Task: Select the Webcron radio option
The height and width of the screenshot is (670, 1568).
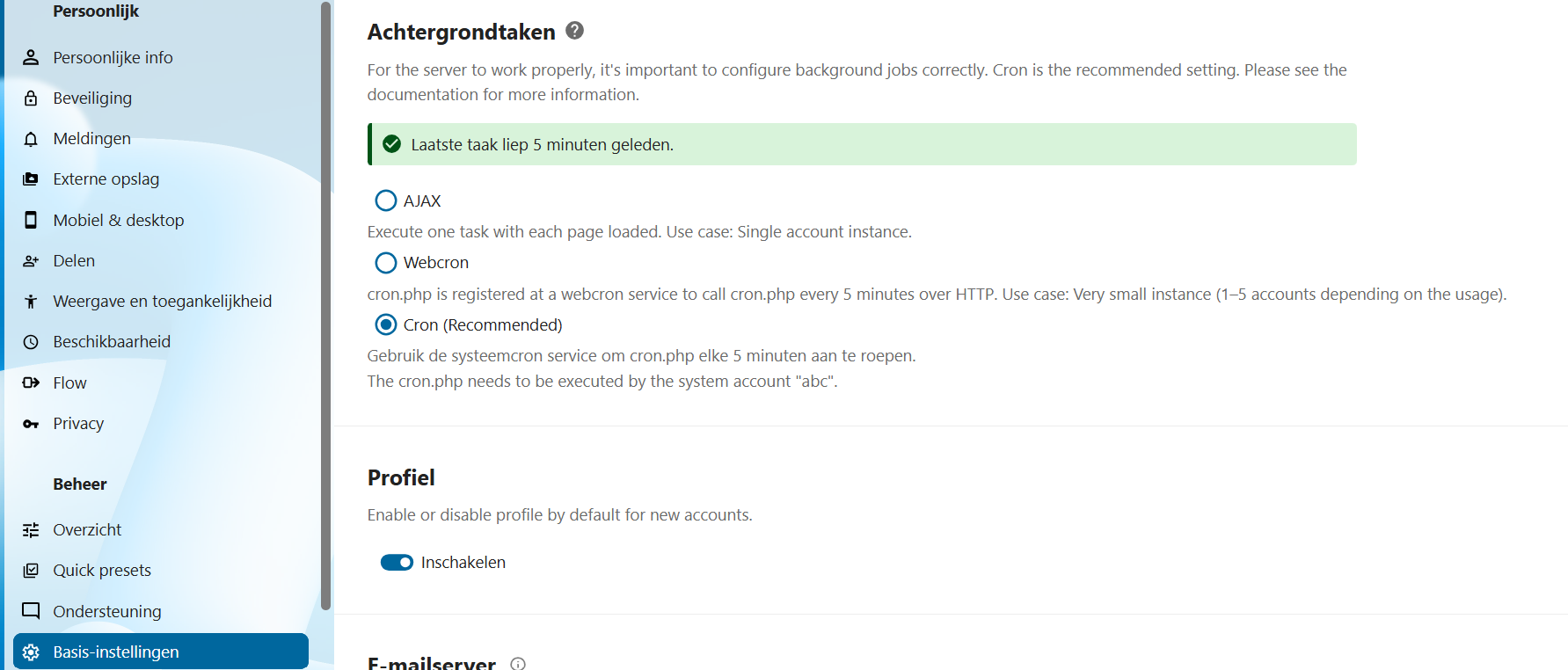Action: (386, 263)
